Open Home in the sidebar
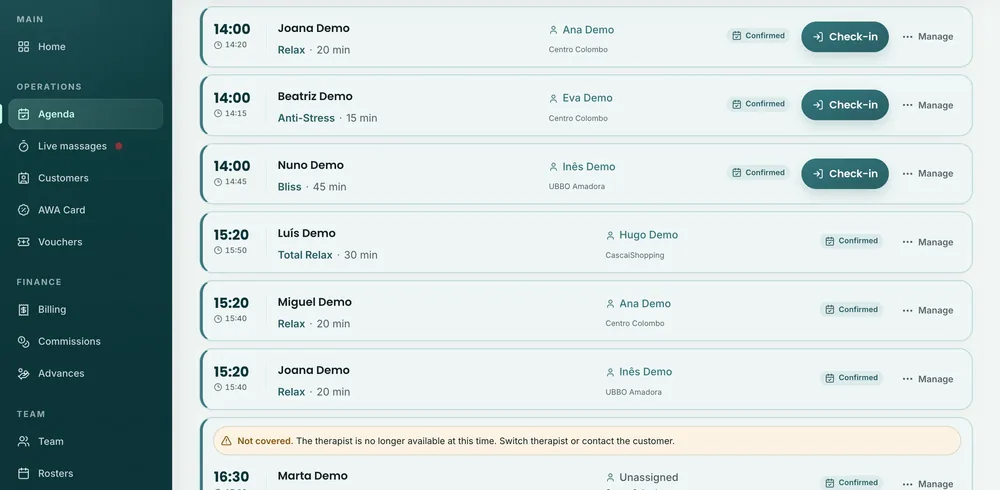This screenshot has height=490, width=1000. tap(85, 47)
